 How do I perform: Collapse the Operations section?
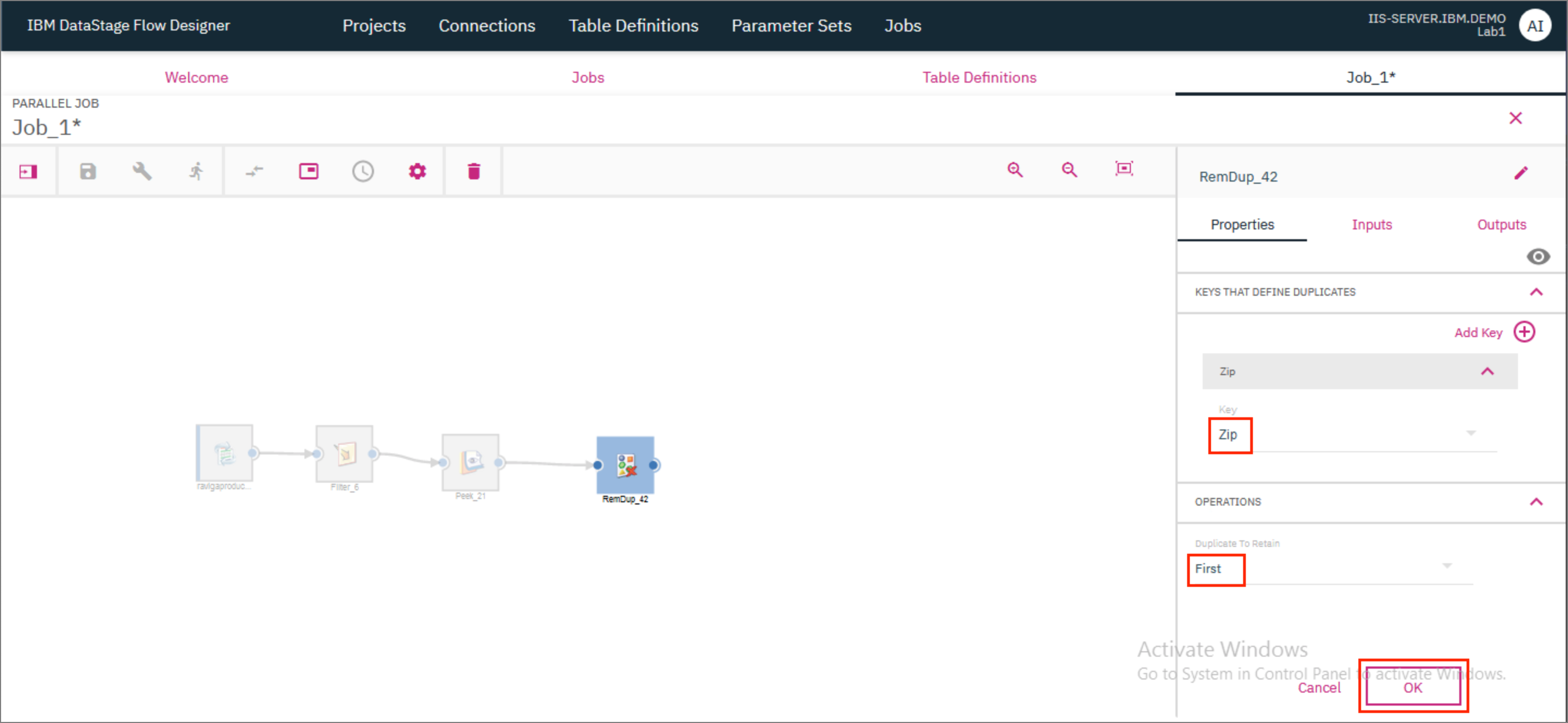click(x=1536, y=502)
